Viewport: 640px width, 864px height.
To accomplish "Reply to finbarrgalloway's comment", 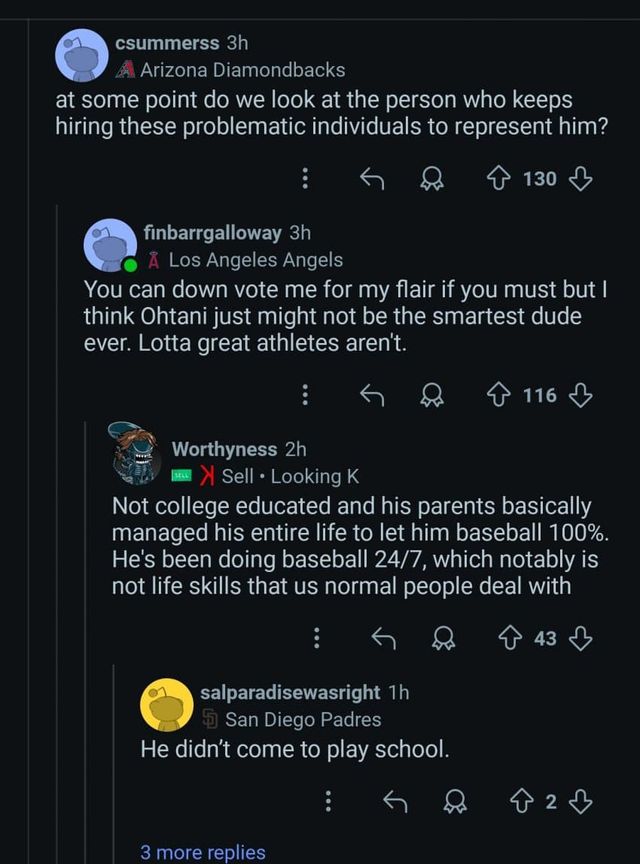I will click(372, 395).
